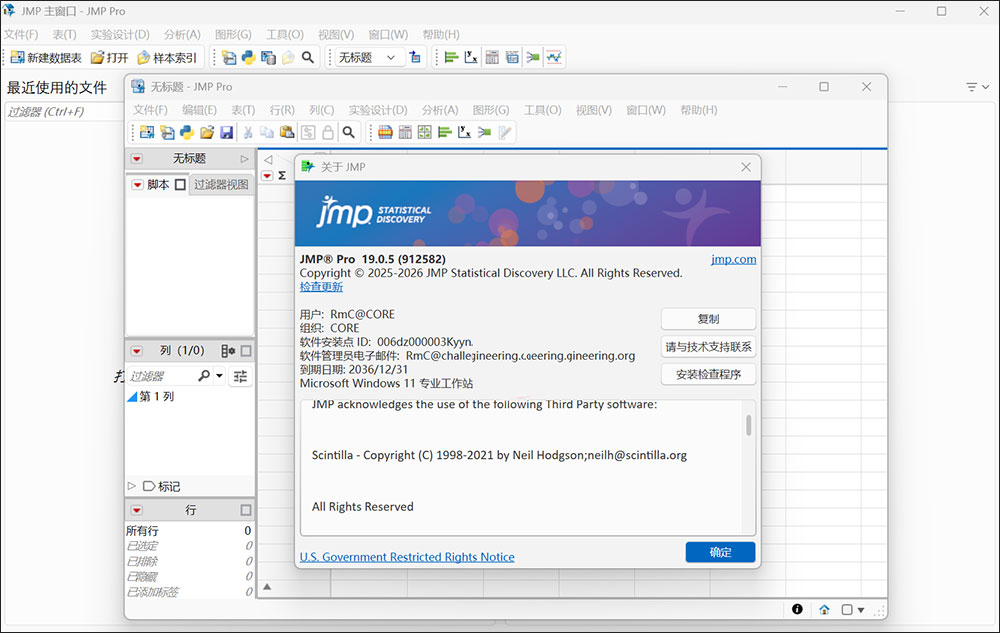Open 编辑(E) menu in 无标题 window
The height and width of the screenshot is (633, 1000).
199,110
